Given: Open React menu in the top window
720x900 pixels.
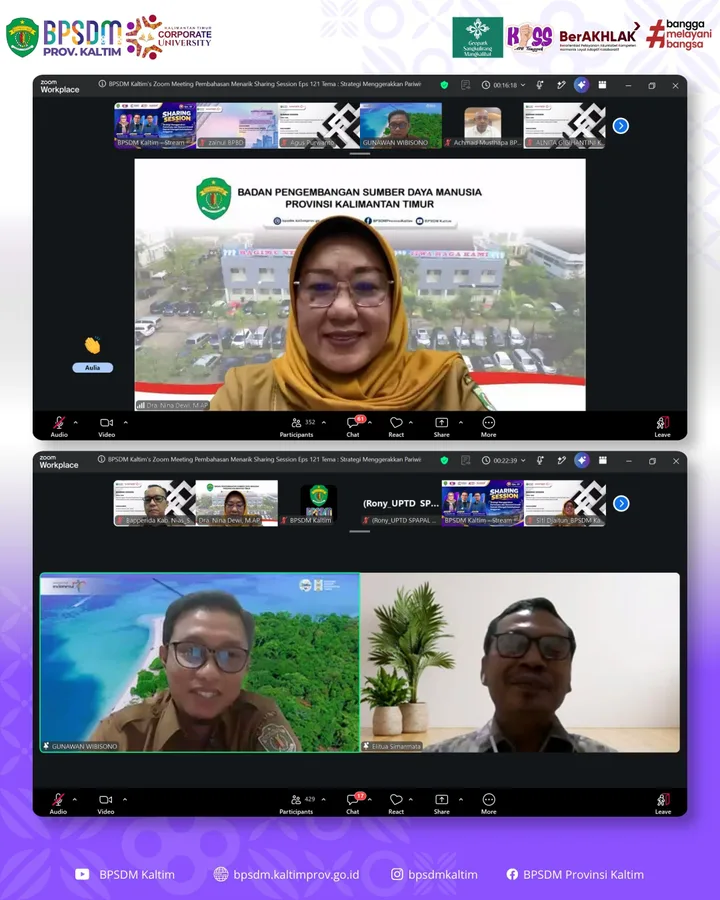Looking at the screenshot, I should (x=396, y=426).
